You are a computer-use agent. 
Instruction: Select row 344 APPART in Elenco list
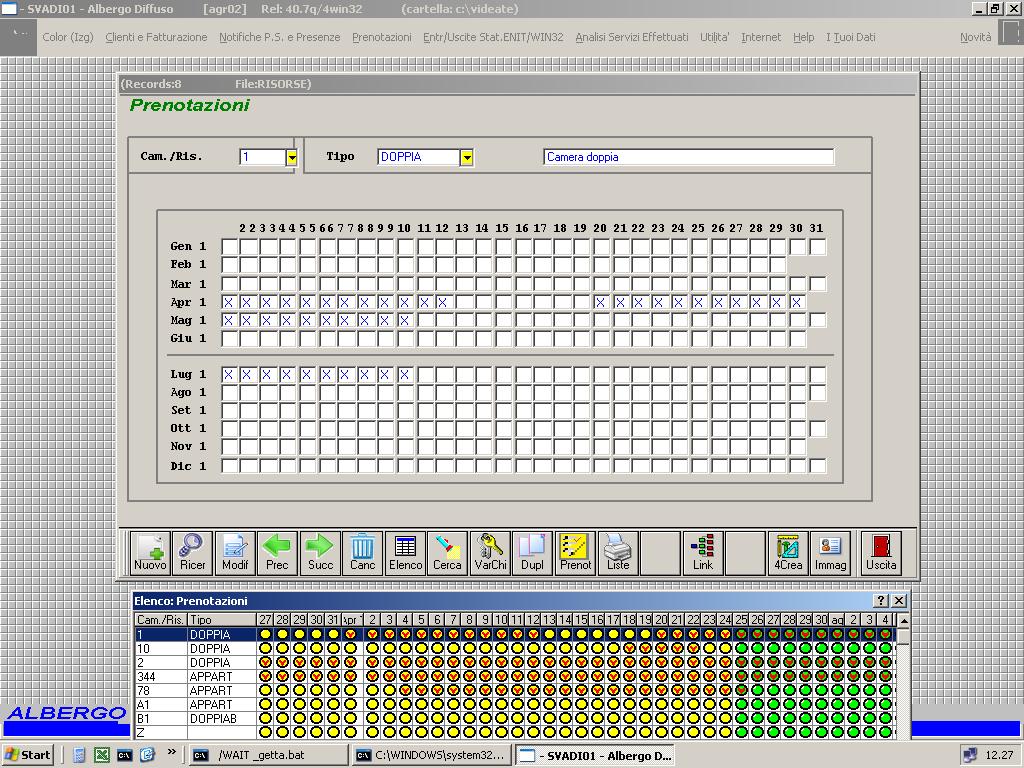point(515,677)
